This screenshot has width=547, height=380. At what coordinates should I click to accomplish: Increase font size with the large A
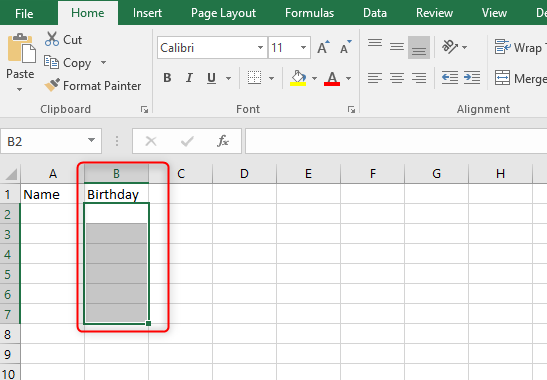click(x=323, y=47)
